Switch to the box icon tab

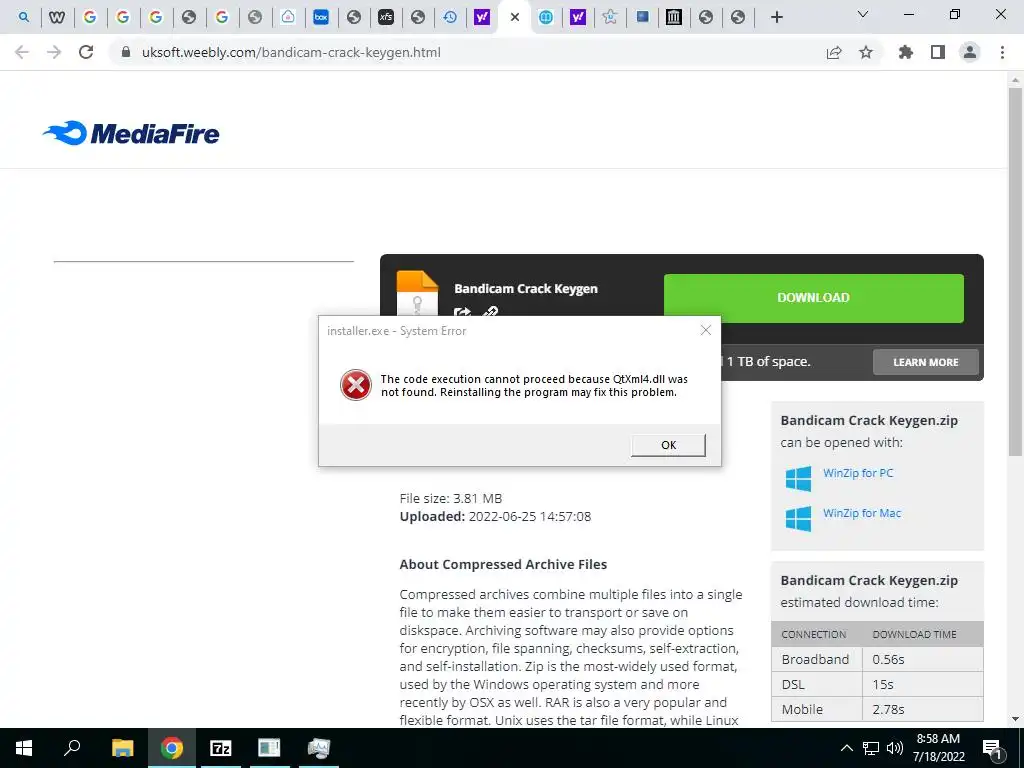click(x=321, y=17)
